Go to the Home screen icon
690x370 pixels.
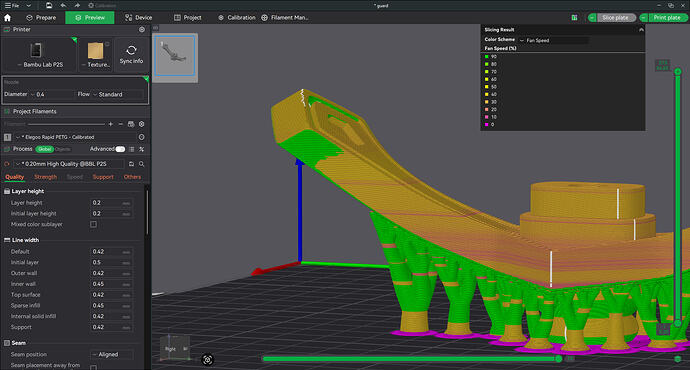pos(7,18)
